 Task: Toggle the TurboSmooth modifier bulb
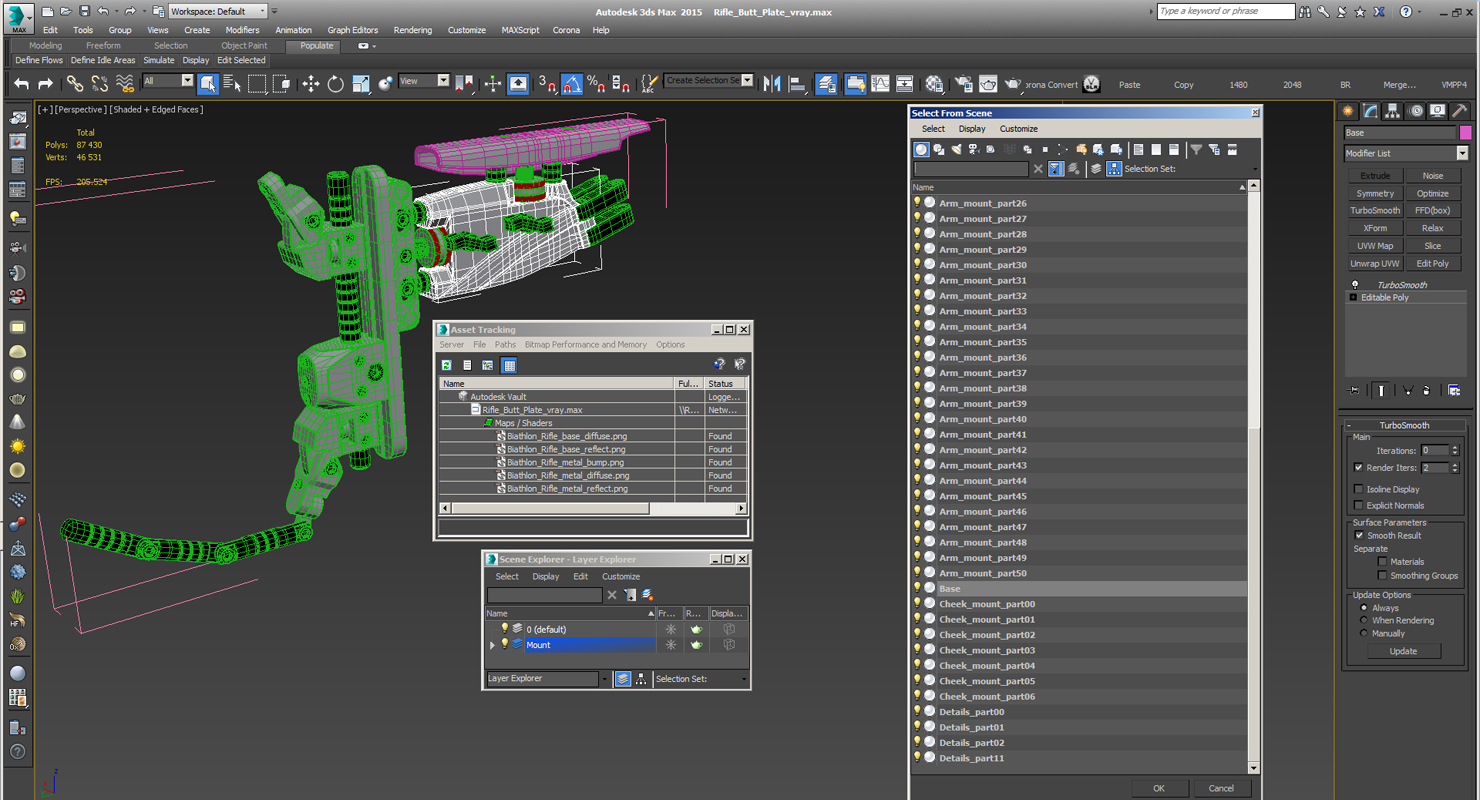[x=1355, y=285]
